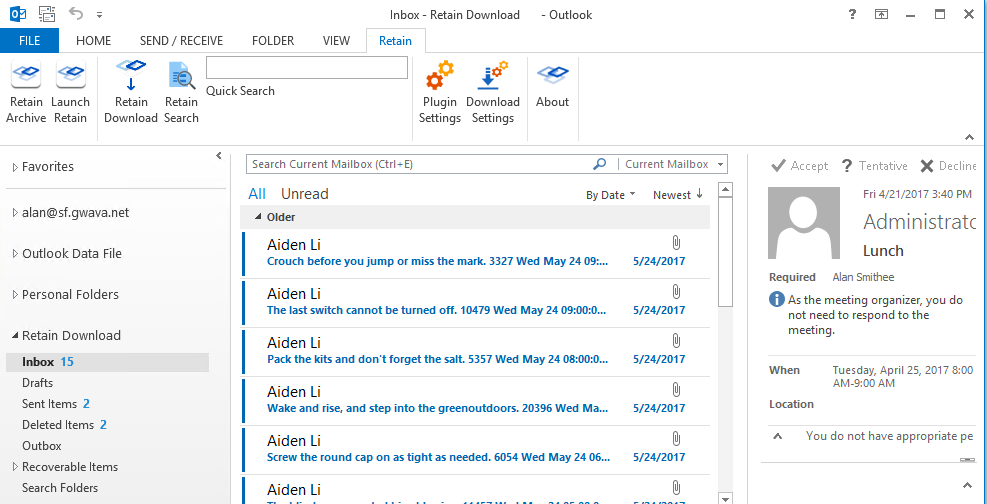
Task: Click the Undo arrow in title bar
Action: 77,15
